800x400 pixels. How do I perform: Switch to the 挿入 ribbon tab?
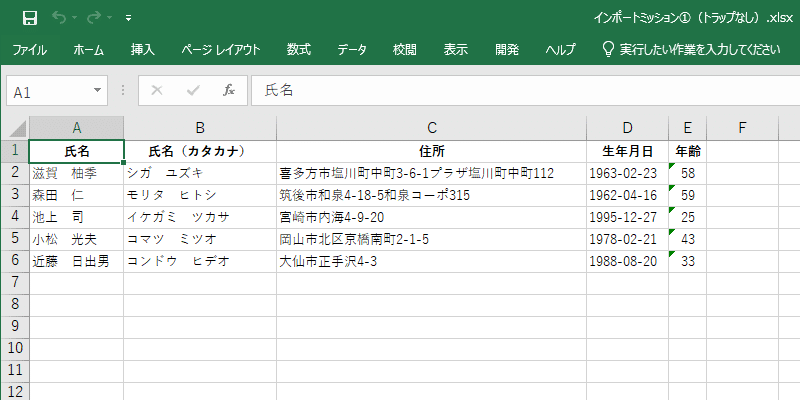click(x=143, y=49)
